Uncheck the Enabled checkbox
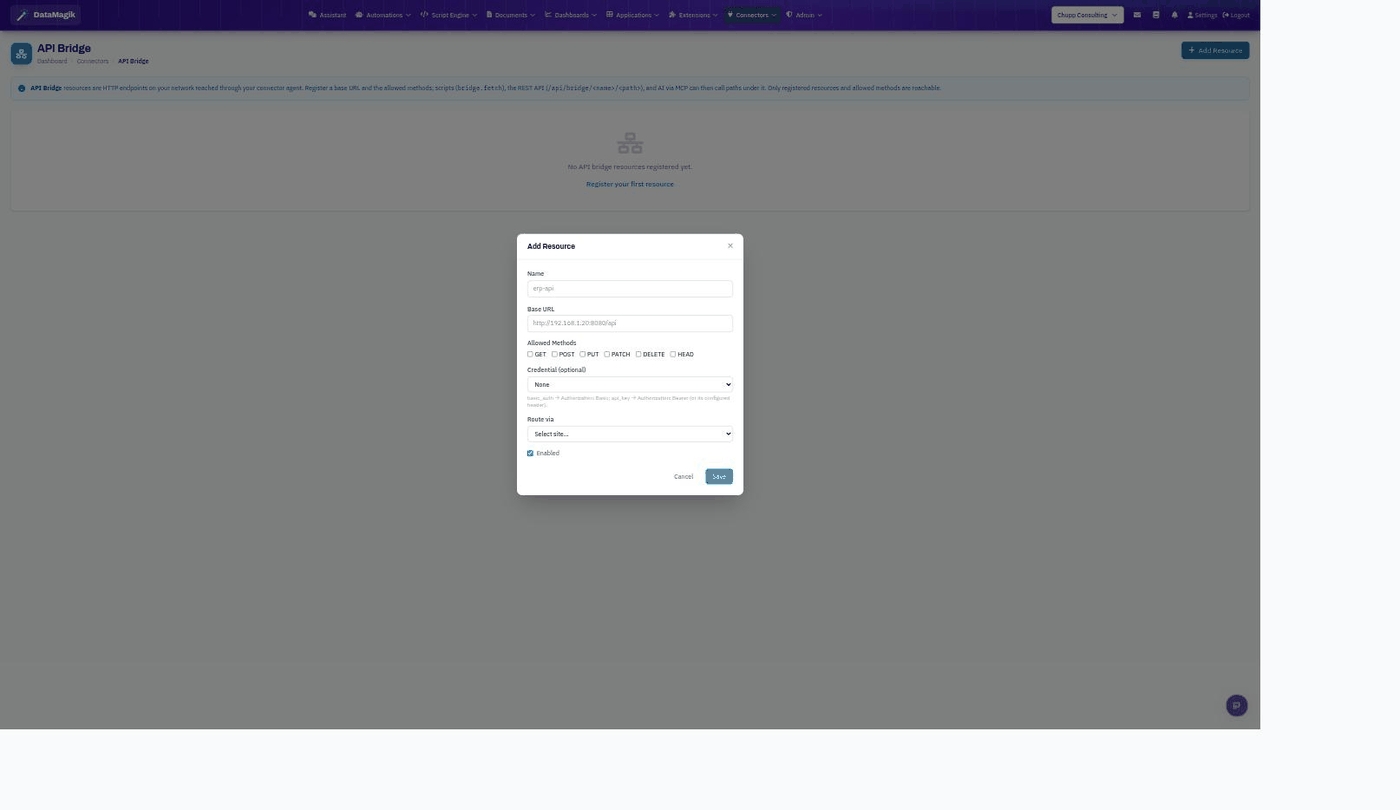Image resolution: width=1400 pixels, height=810 pixels. (530, 453)
